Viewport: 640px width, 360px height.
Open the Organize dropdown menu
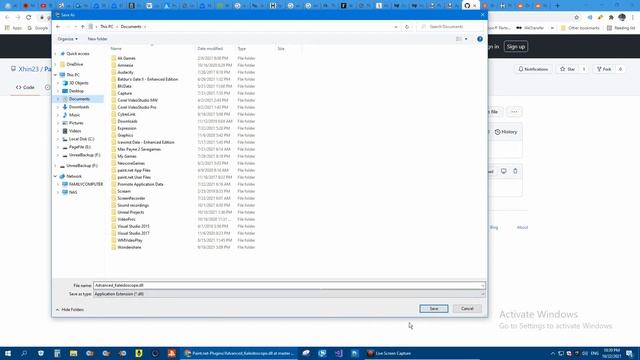click(x=67, y=39)
